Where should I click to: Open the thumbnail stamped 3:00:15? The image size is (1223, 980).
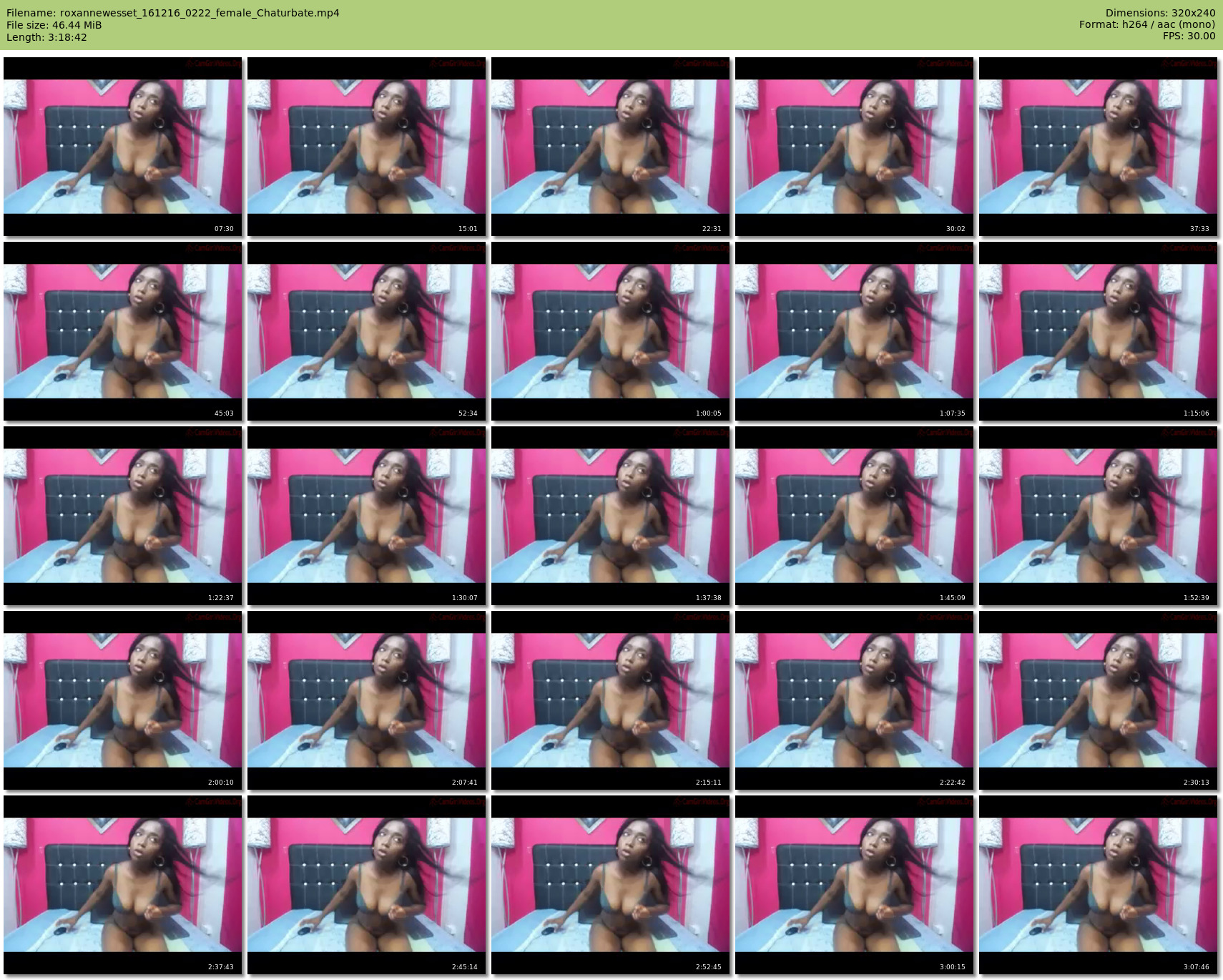(855, 885)
